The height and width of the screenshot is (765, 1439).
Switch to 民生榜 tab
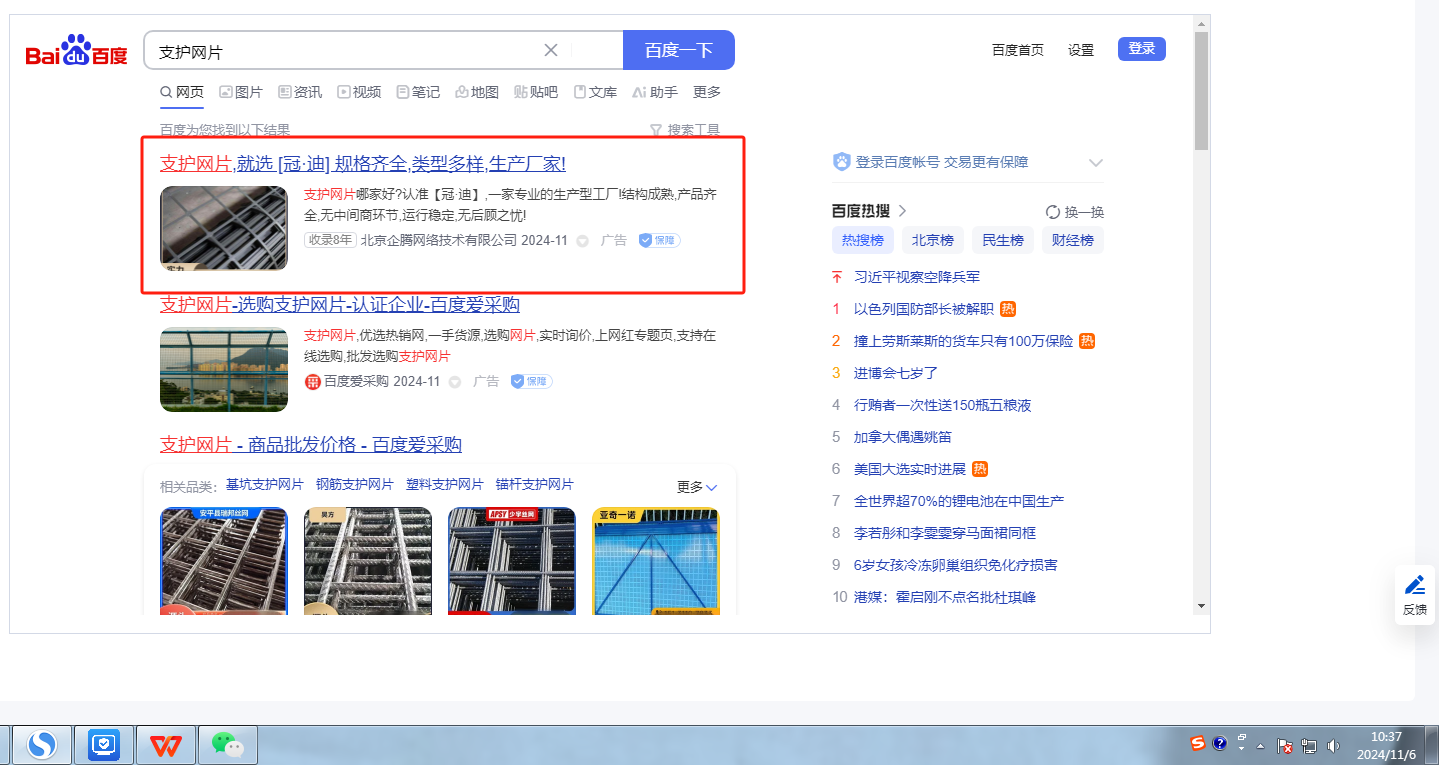click(1003, 240)
